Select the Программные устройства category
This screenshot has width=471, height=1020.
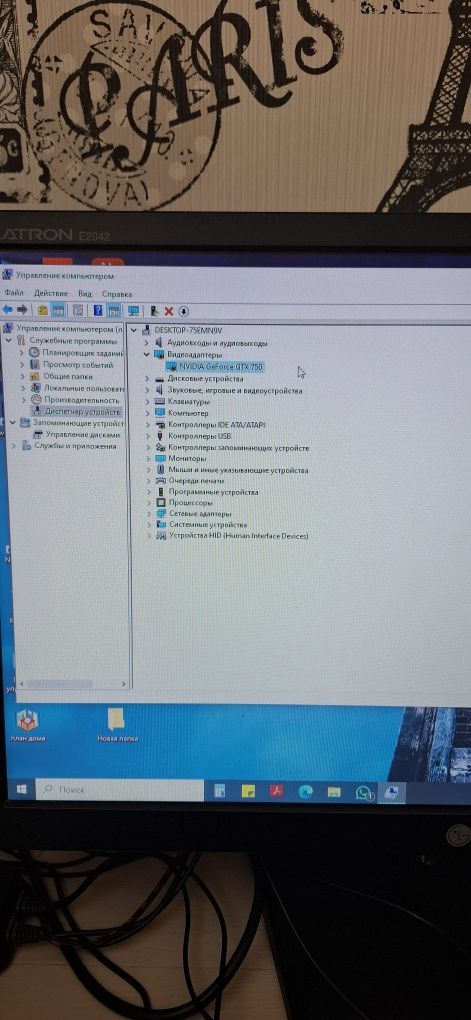click(x=213, y=492)
